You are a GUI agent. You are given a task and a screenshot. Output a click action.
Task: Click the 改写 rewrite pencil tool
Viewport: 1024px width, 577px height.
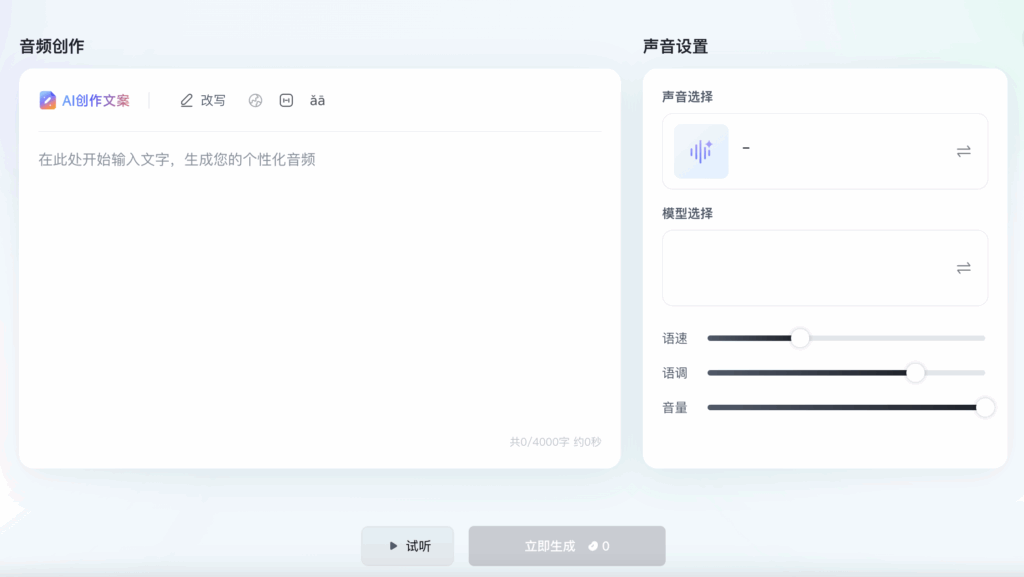click(202, 100)
